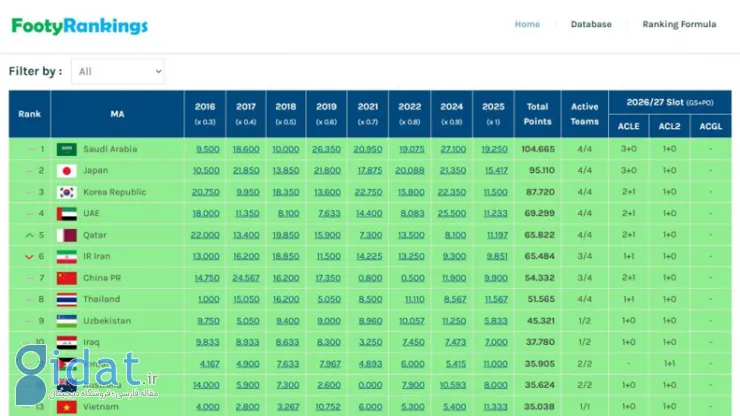Screen dimensions: 740x416
Task: Select Vietnam's active teams 1/1
Action: point(584,407)
